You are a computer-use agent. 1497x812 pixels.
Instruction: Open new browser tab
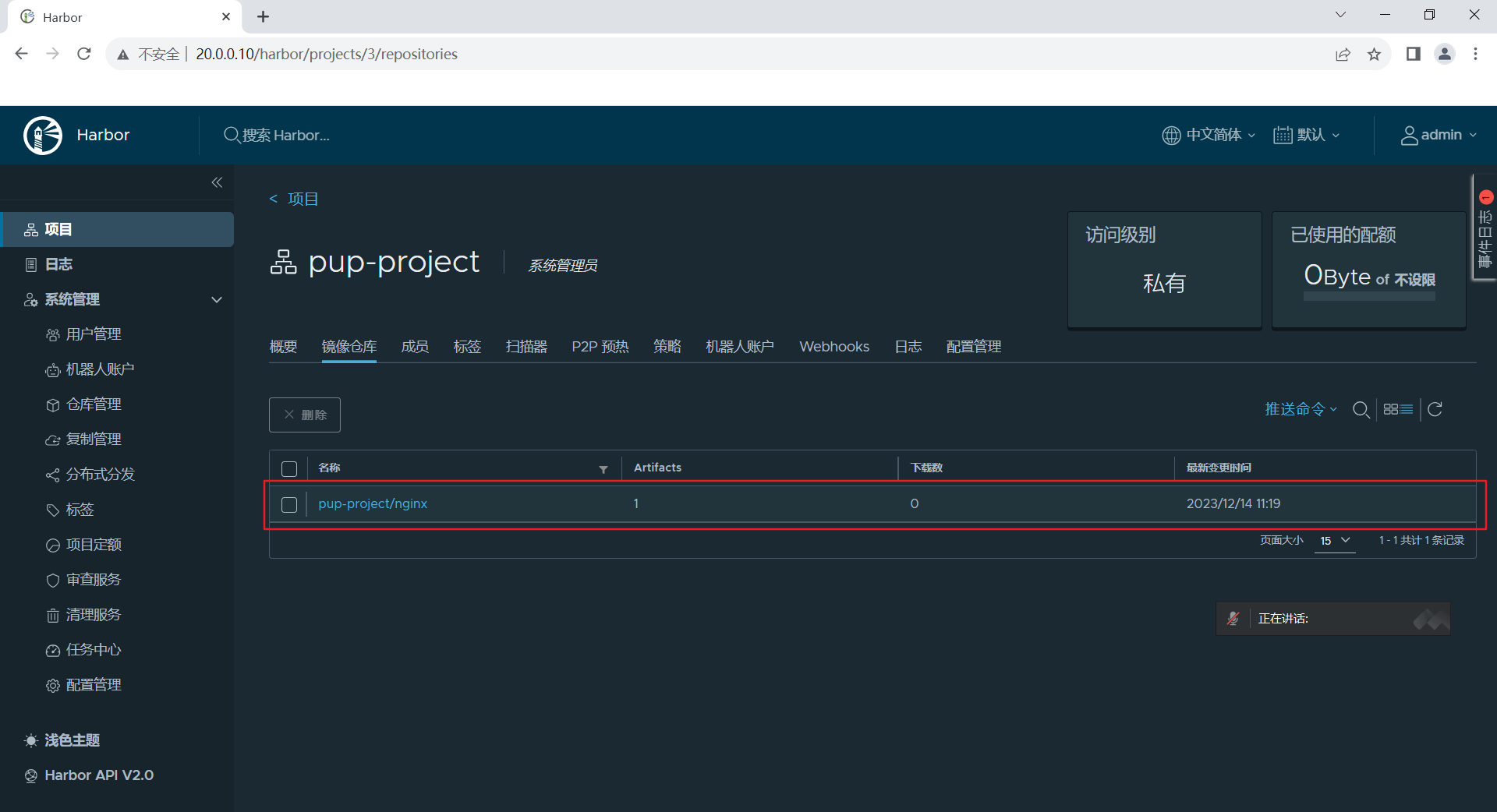[x=264, y=16]
